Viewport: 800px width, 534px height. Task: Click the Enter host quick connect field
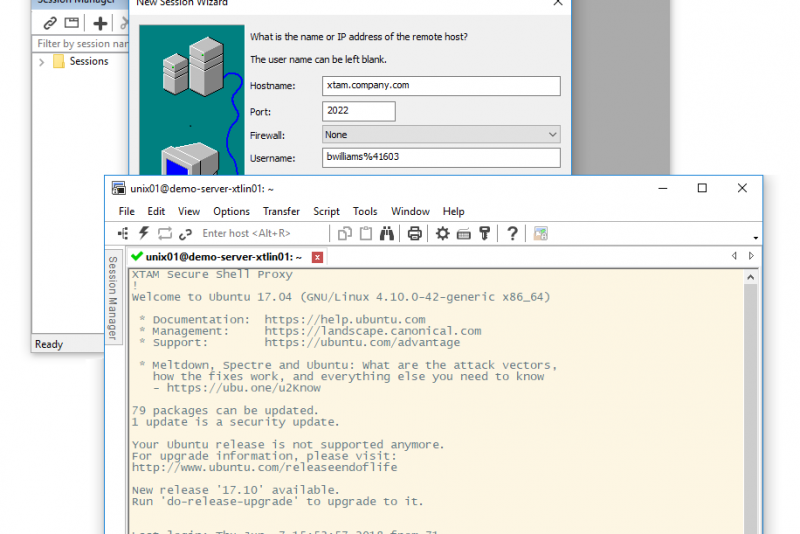click(x=262, y=234)
